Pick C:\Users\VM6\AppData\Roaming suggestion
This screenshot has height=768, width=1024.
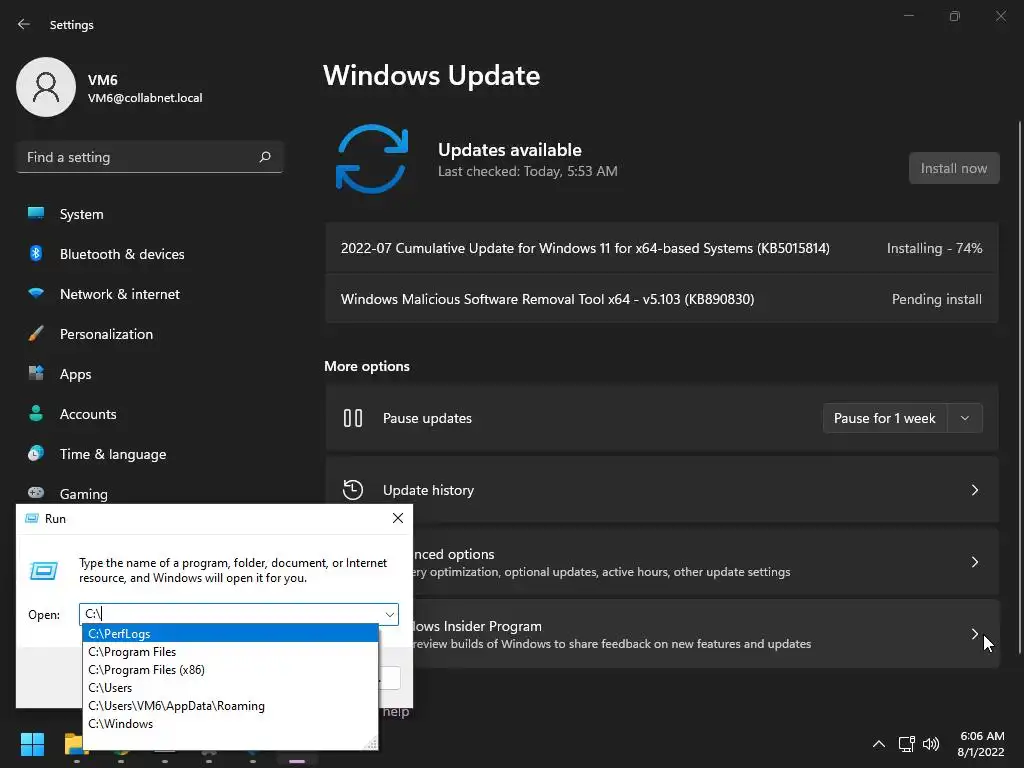click(x=231, y=706)
